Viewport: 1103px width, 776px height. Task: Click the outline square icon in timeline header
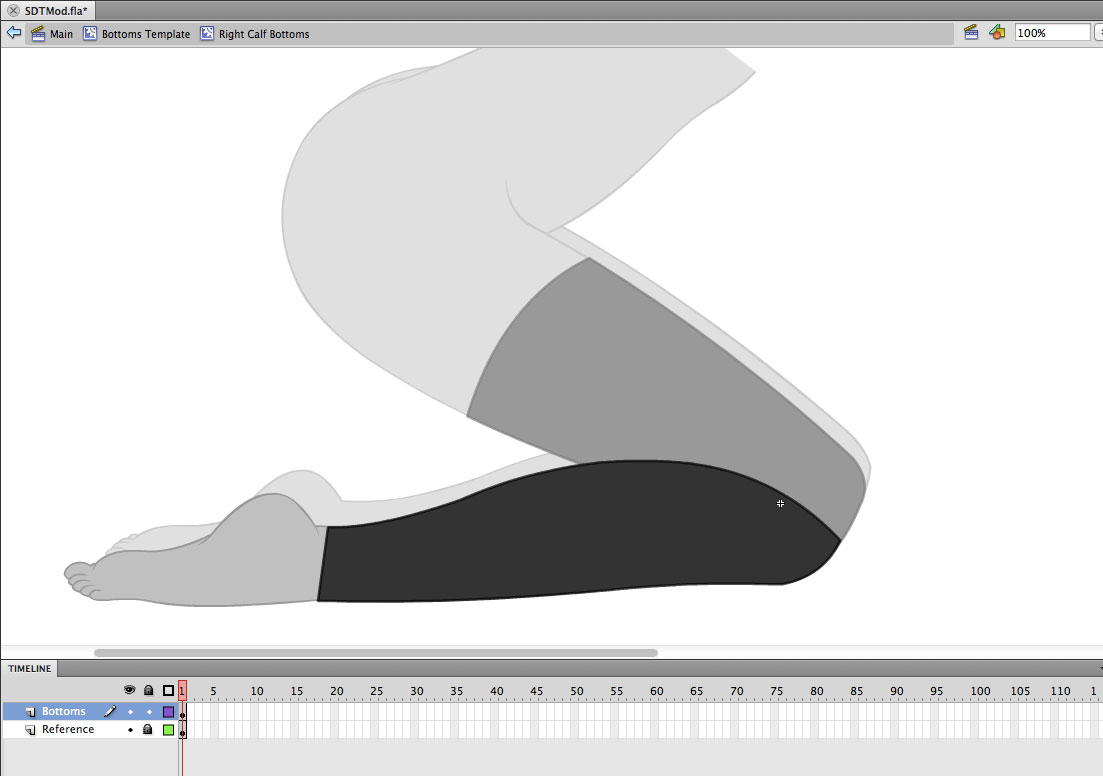click(168, 690)
